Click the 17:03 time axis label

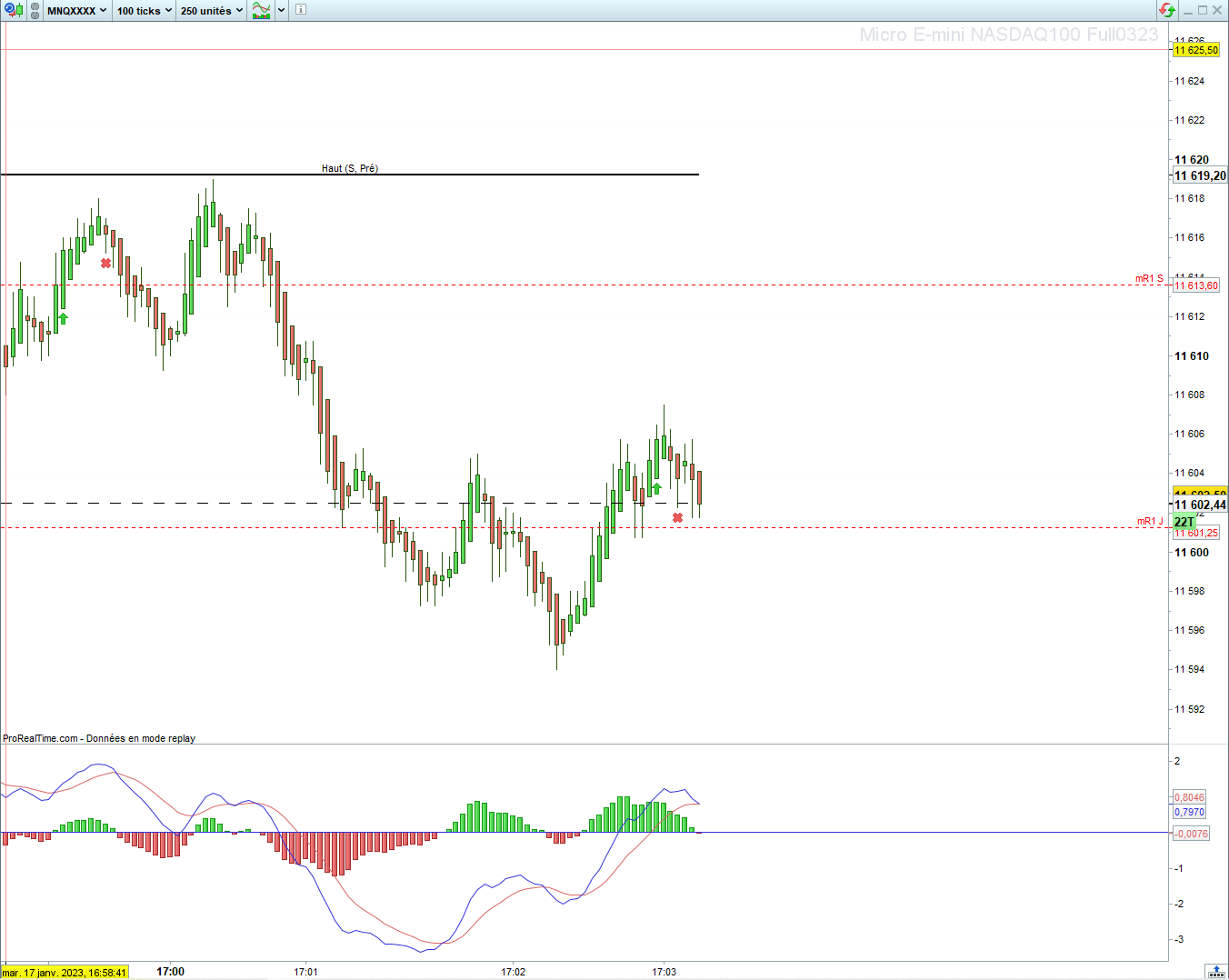tap(664, 972)
